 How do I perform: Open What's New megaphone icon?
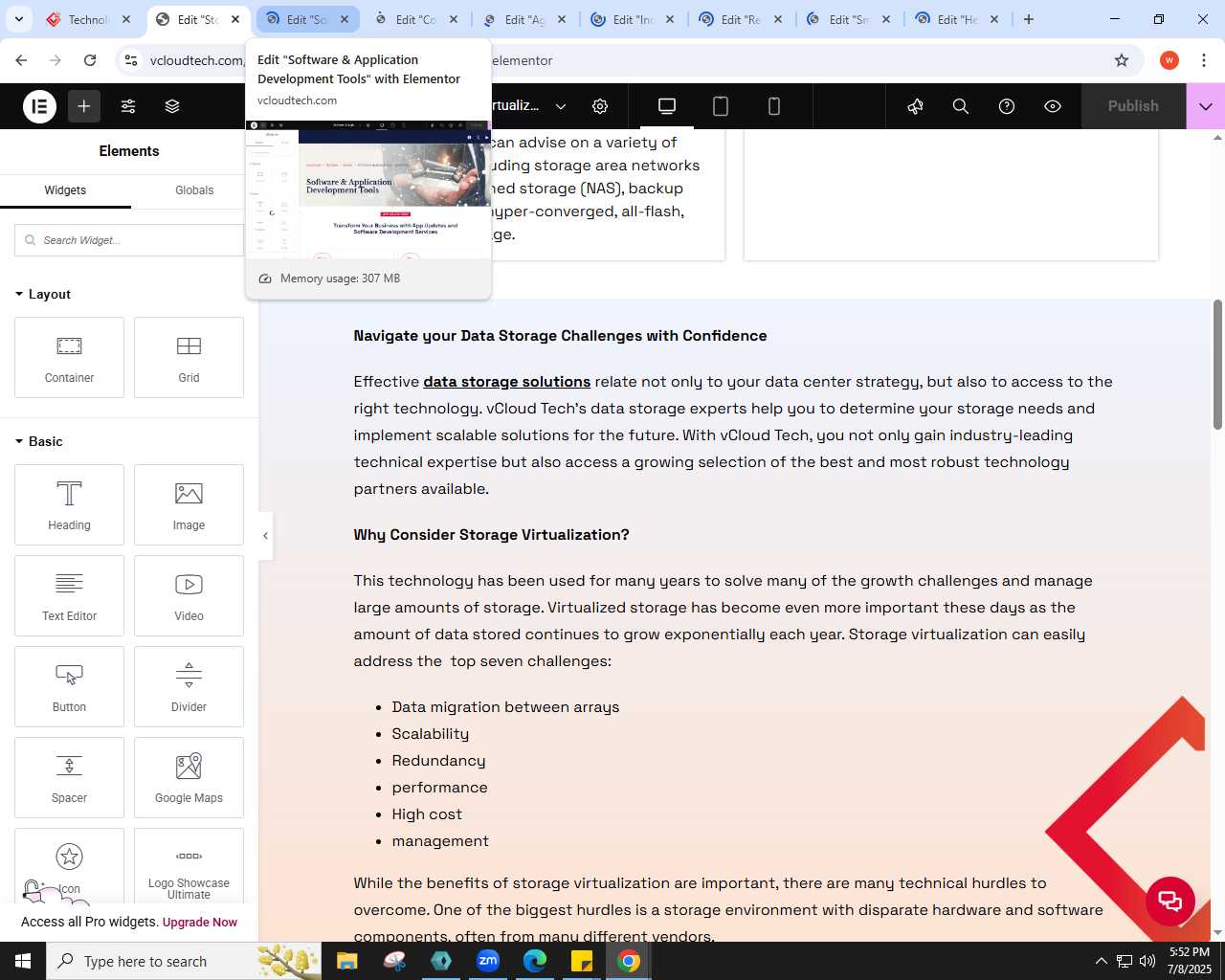[x=916, y=106]
